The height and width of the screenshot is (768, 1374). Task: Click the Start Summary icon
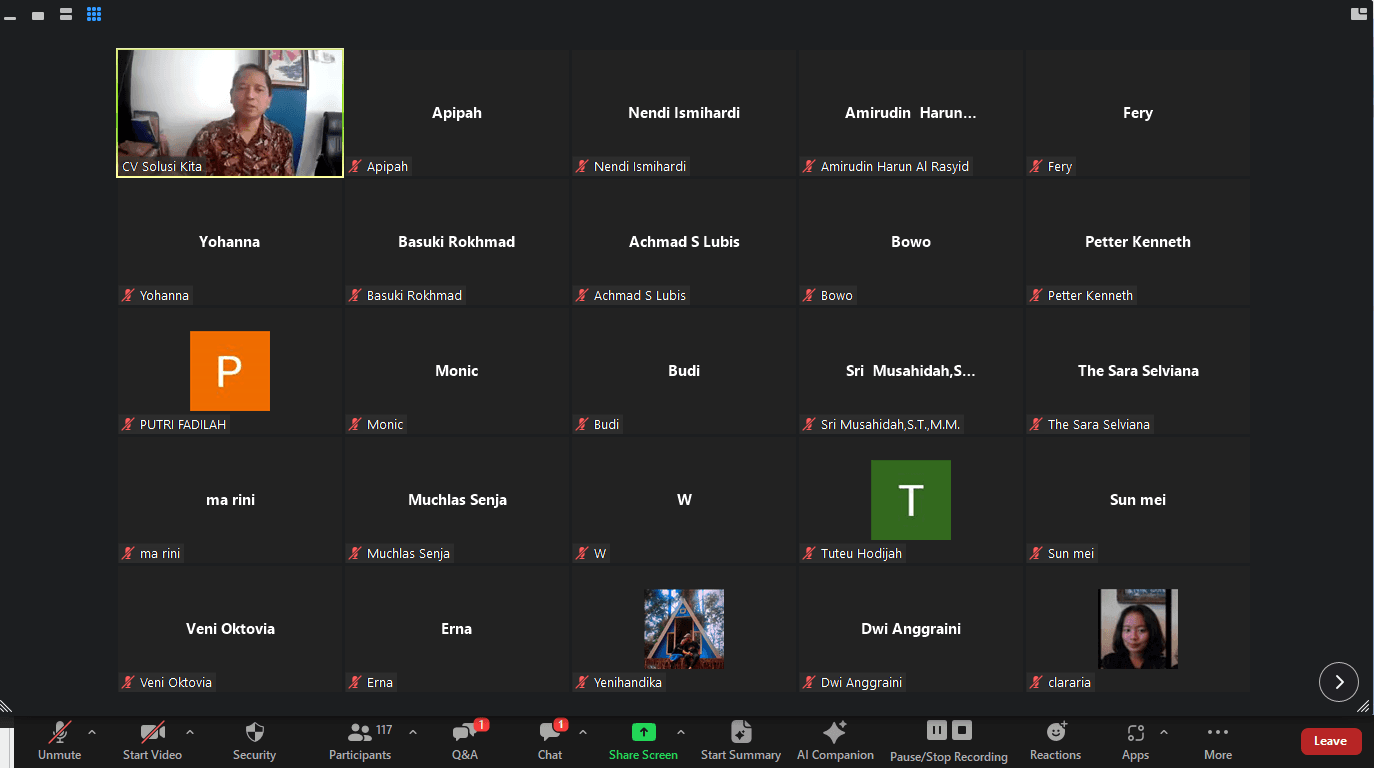coord(740,740)
